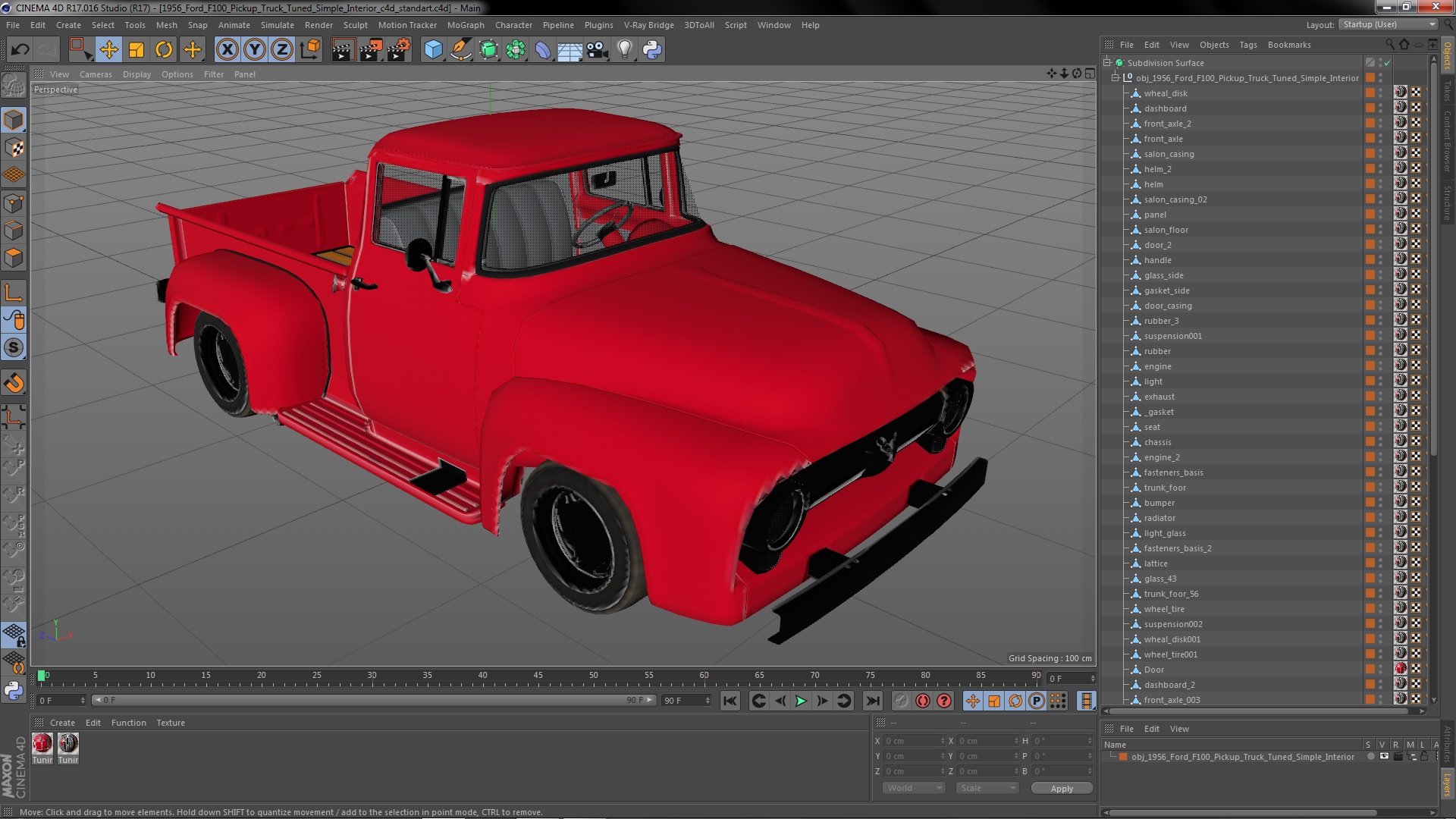Click the Python icon in top toolbar
1456x819 pixels.
click(652, 50)
